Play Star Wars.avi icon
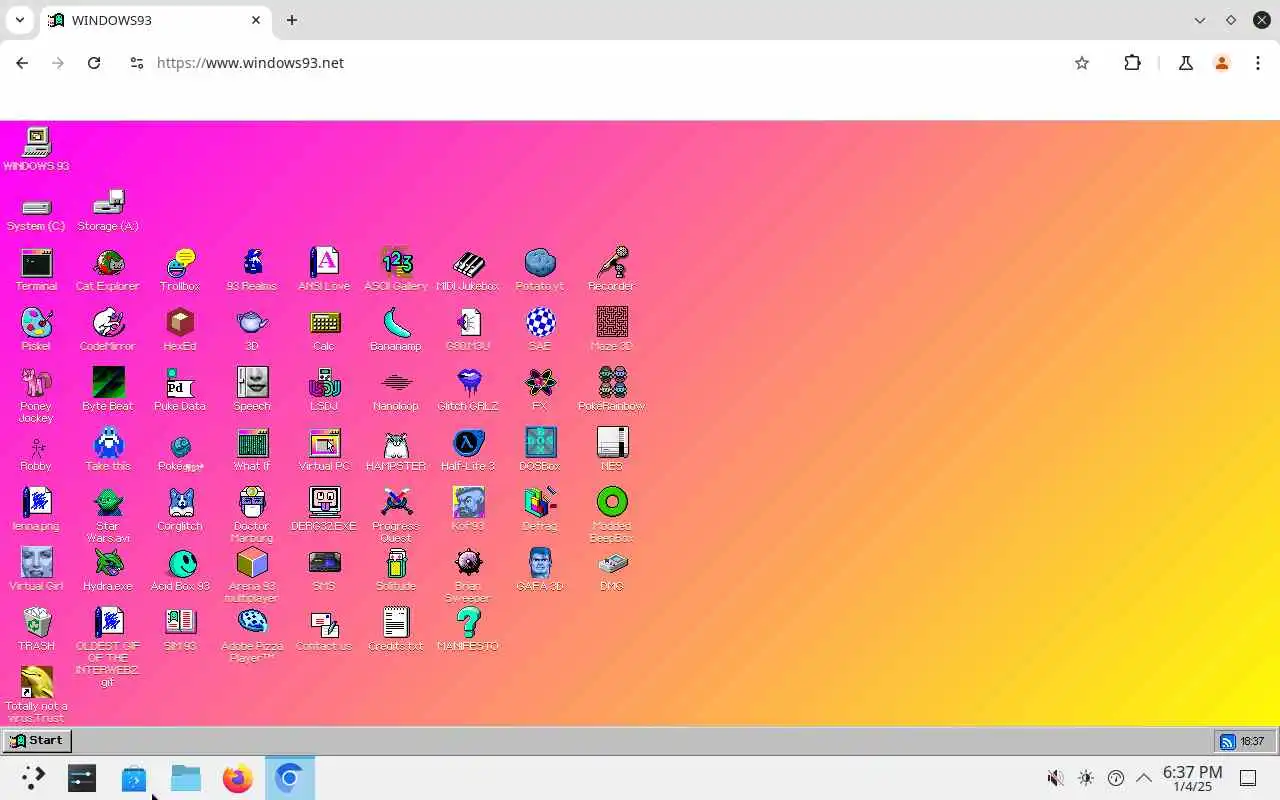The height and width of the screenshot is (800, 1280). pyautogui.click(x=108, y=515)
